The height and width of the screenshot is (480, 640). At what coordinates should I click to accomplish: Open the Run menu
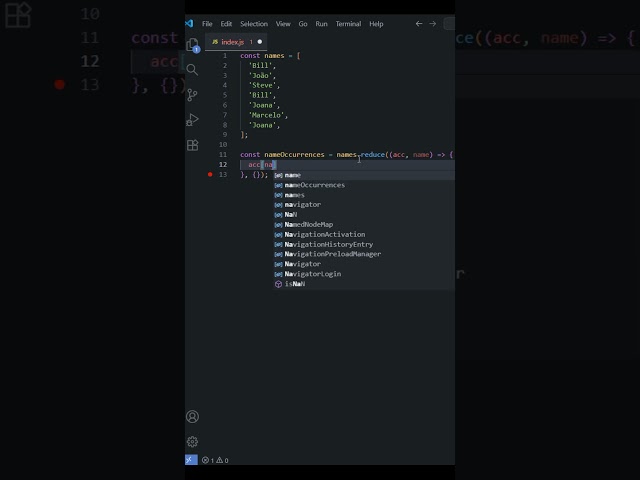tap(321, 24)
